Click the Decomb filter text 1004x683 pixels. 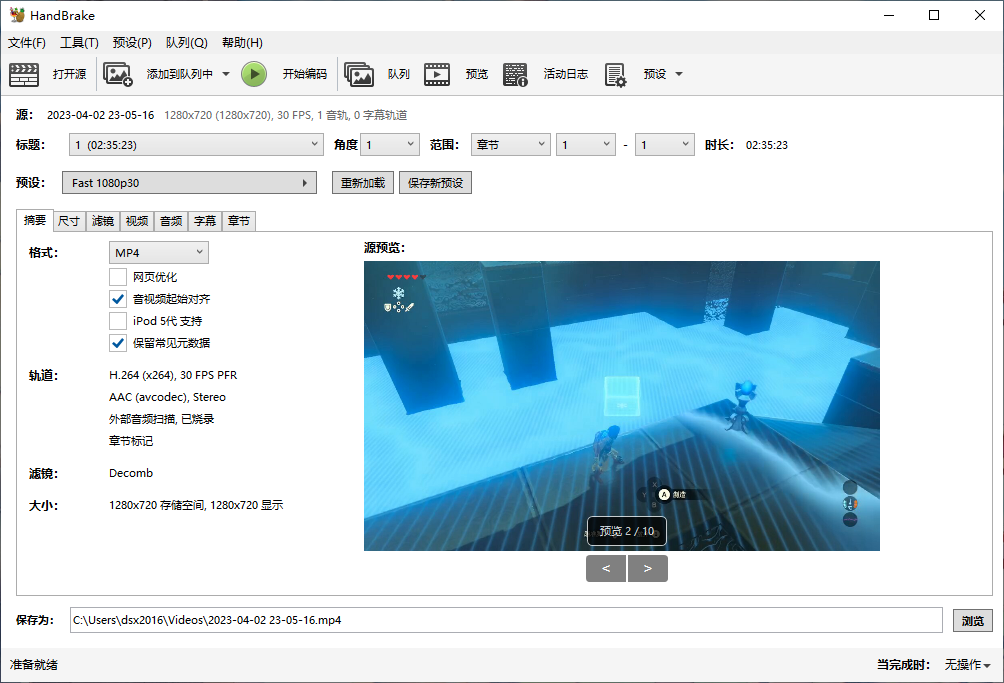click(131, 473)
